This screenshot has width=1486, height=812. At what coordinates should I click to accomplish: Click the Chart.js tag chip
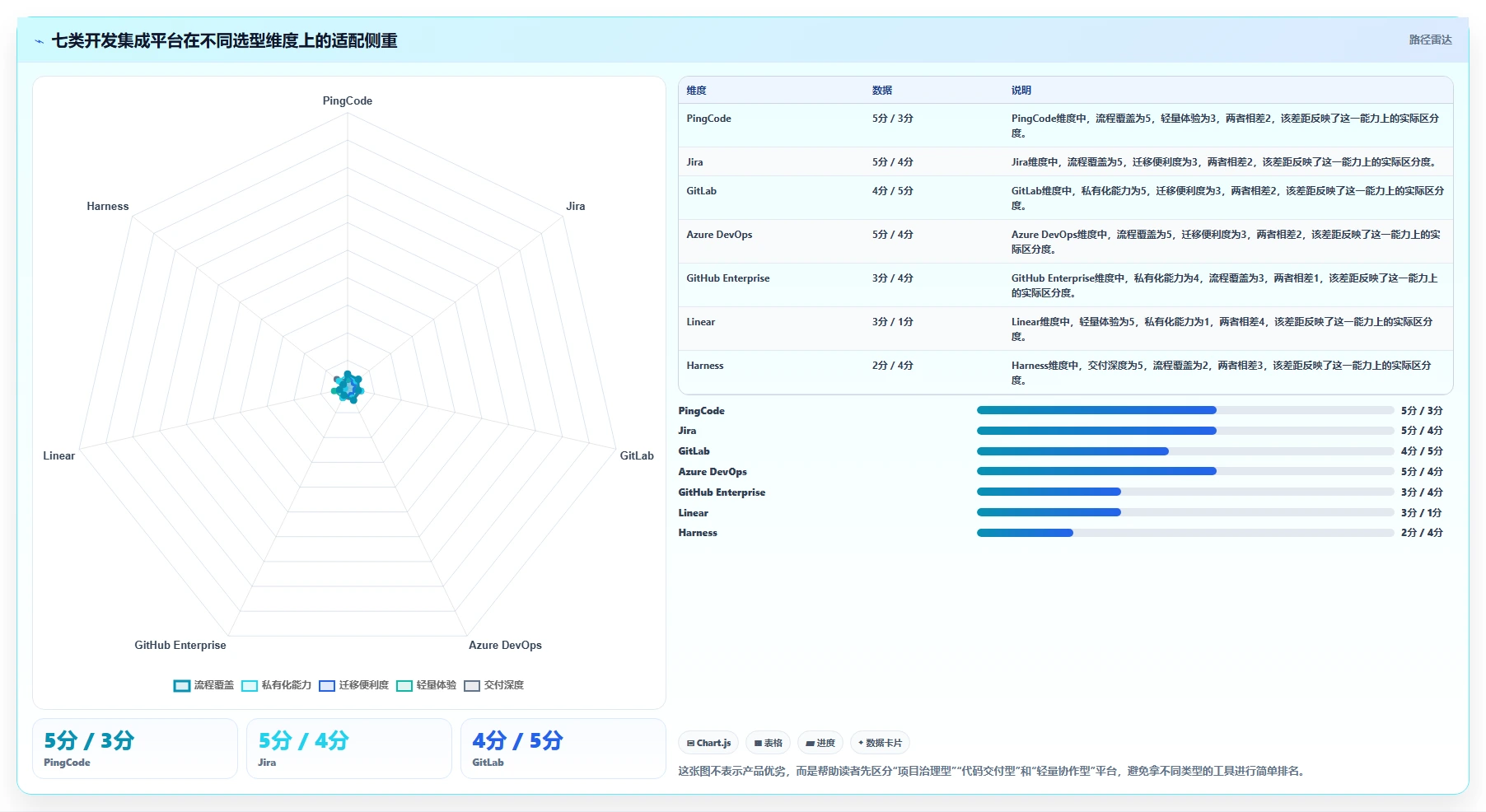tap(708, 743)
